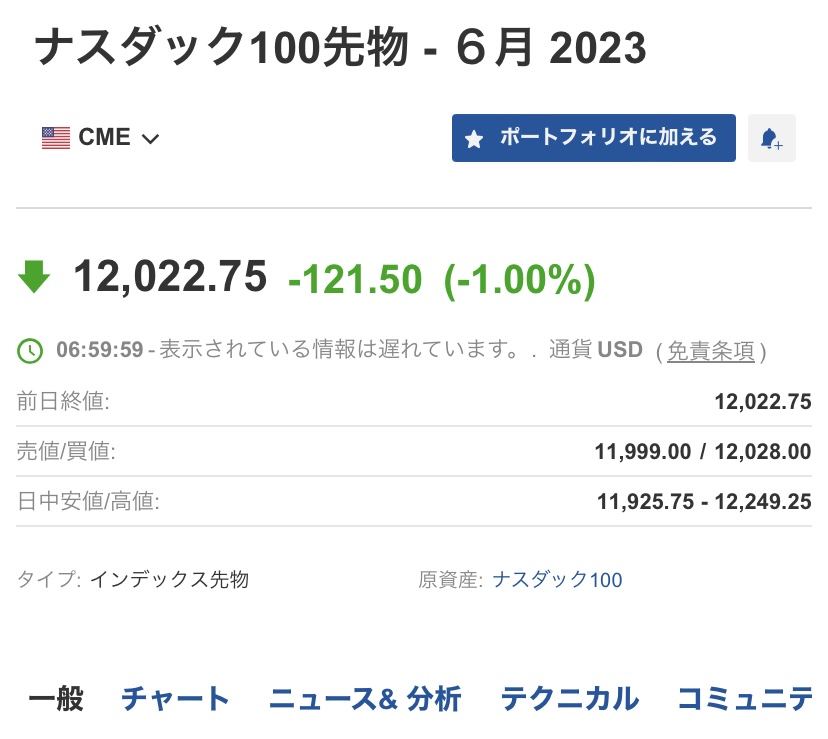828x739 pixels.
Task: Expand the CME exchange chevron
Action: 150,139
